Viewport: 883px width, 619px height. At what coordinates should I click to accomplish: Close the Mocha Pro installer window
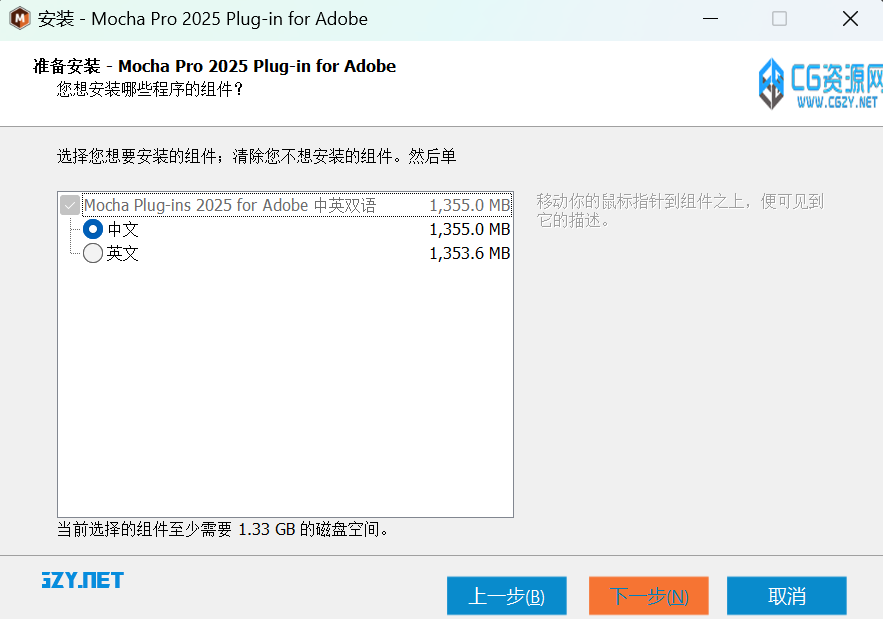850,19
